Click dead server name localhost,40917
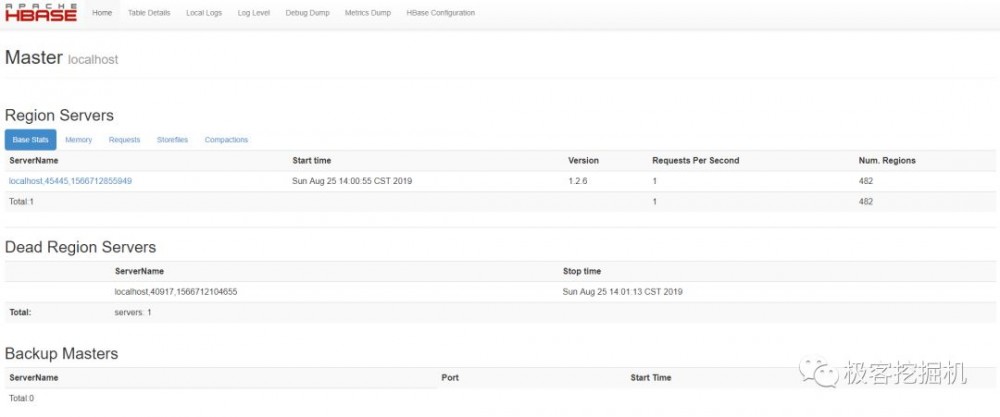Viewport: 1000px width, 417px height. click(176, 292)
